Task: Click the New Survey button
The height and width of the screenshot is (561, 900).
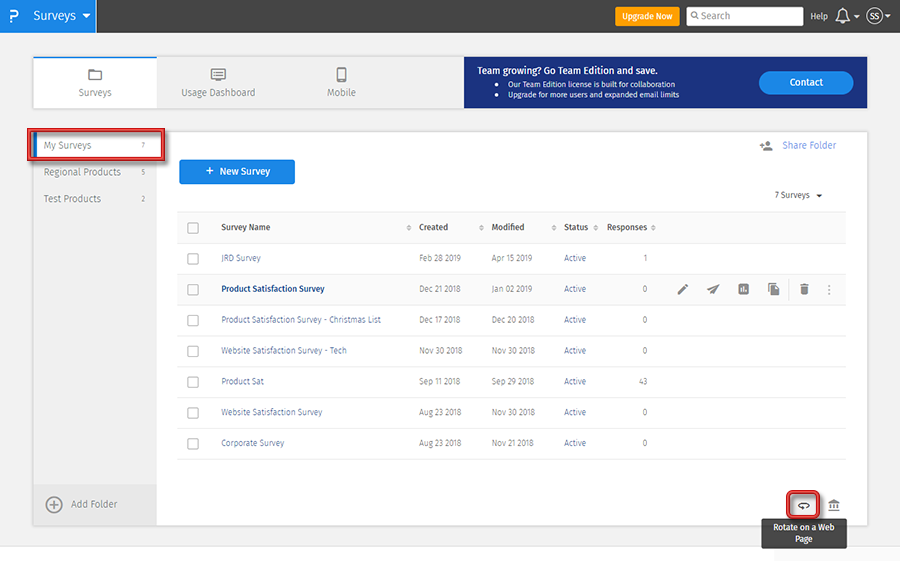Action: (x=237, y=172)
